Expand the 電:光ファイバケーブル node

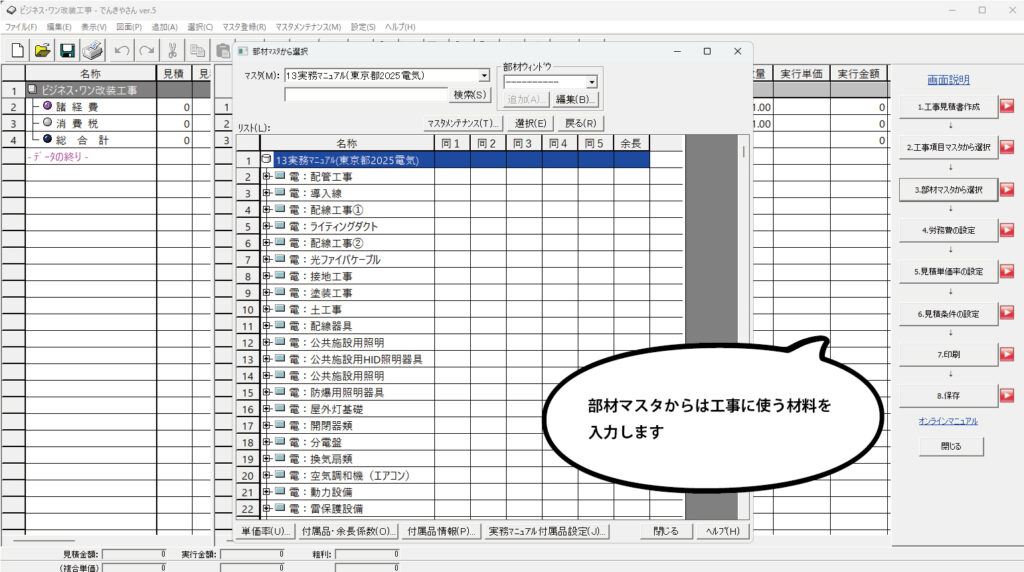(x=266, y=259)
